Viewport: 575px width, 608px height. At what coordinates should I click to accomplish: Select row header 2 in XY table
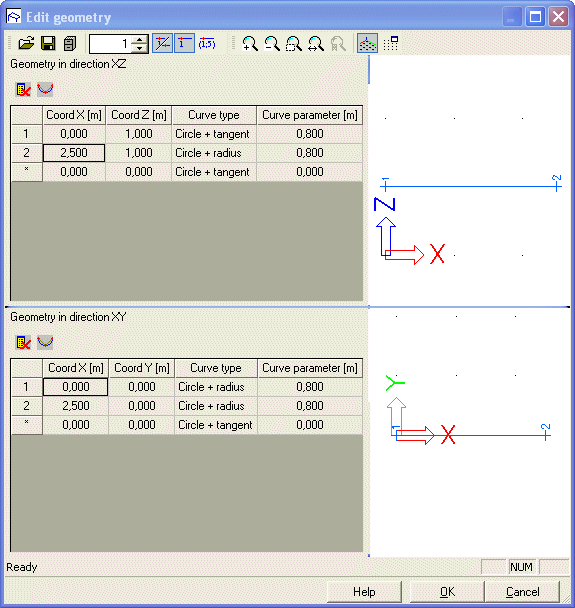coord(27,406)
